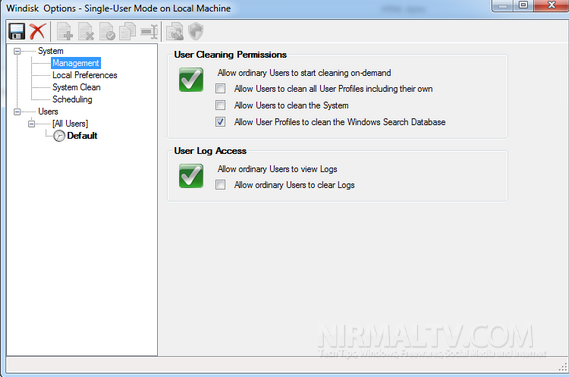This screenshot has height=377, width=569.
Task: Enable Allow ordinary Users to clear Logs
Action: coord(220,185)
